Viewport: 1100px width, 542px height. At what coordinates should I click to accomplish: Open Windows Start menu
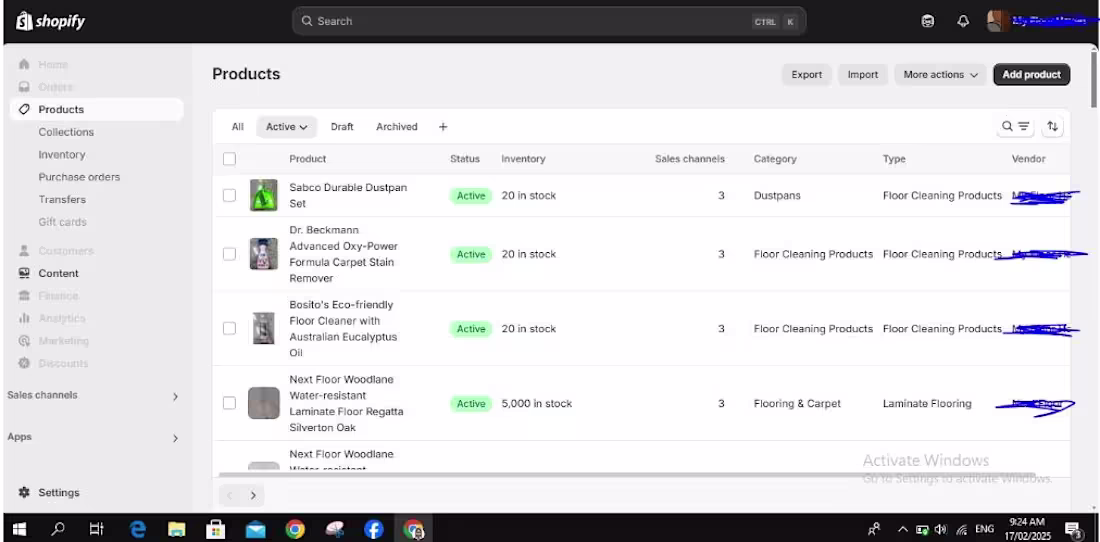(x=19, y=529)
